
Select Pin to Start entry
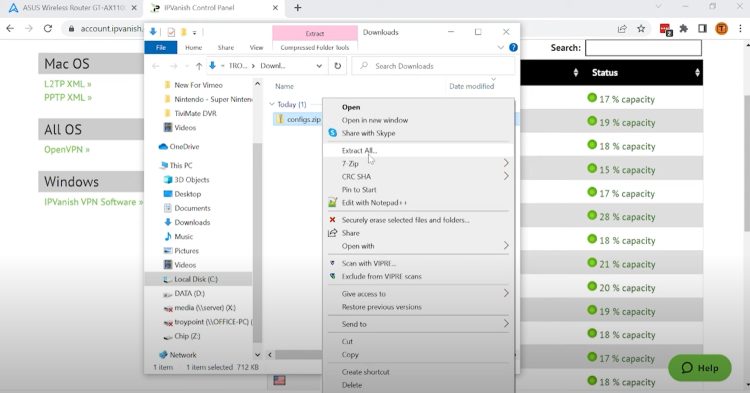[359, 190]
